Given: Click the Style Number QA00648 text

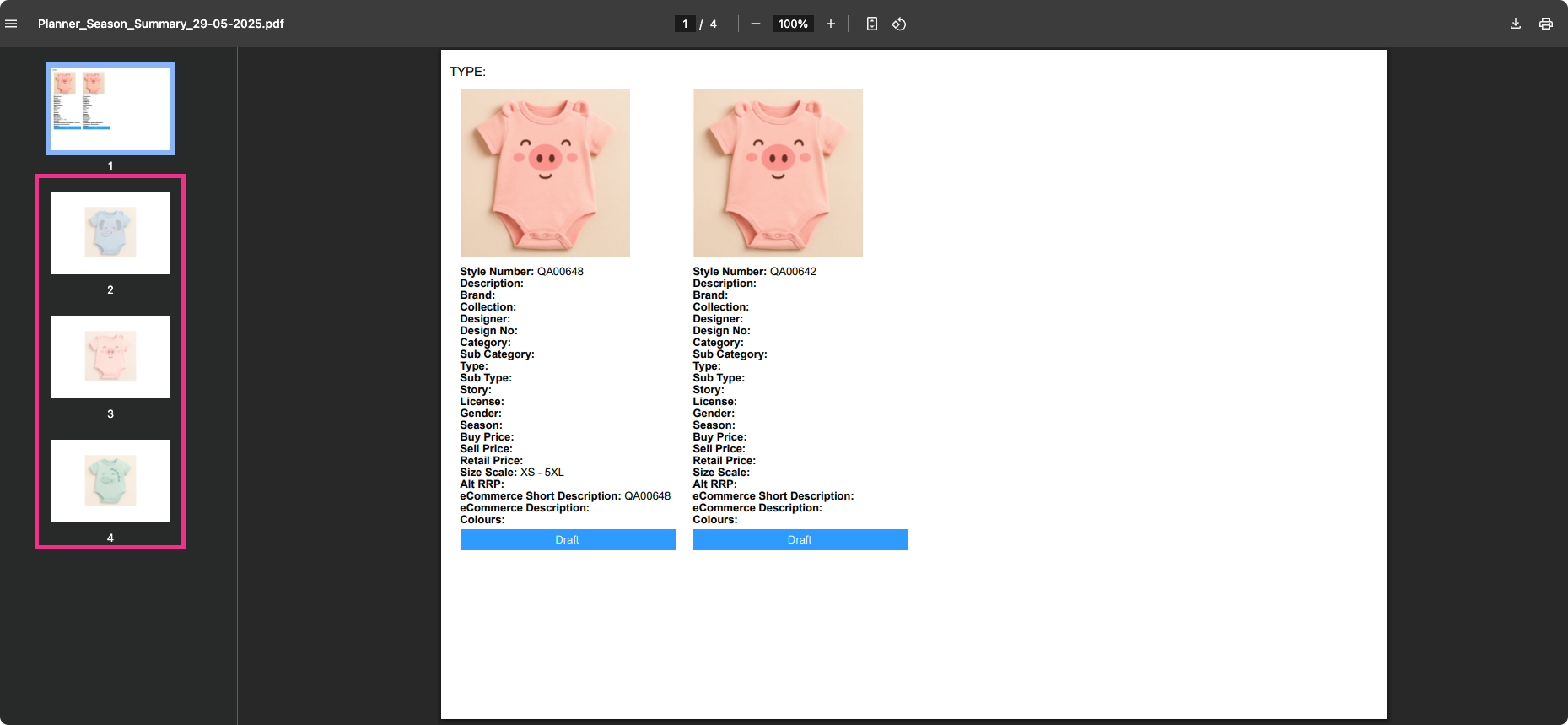Looking at the screenshot, I should click(x=521, y=272).
